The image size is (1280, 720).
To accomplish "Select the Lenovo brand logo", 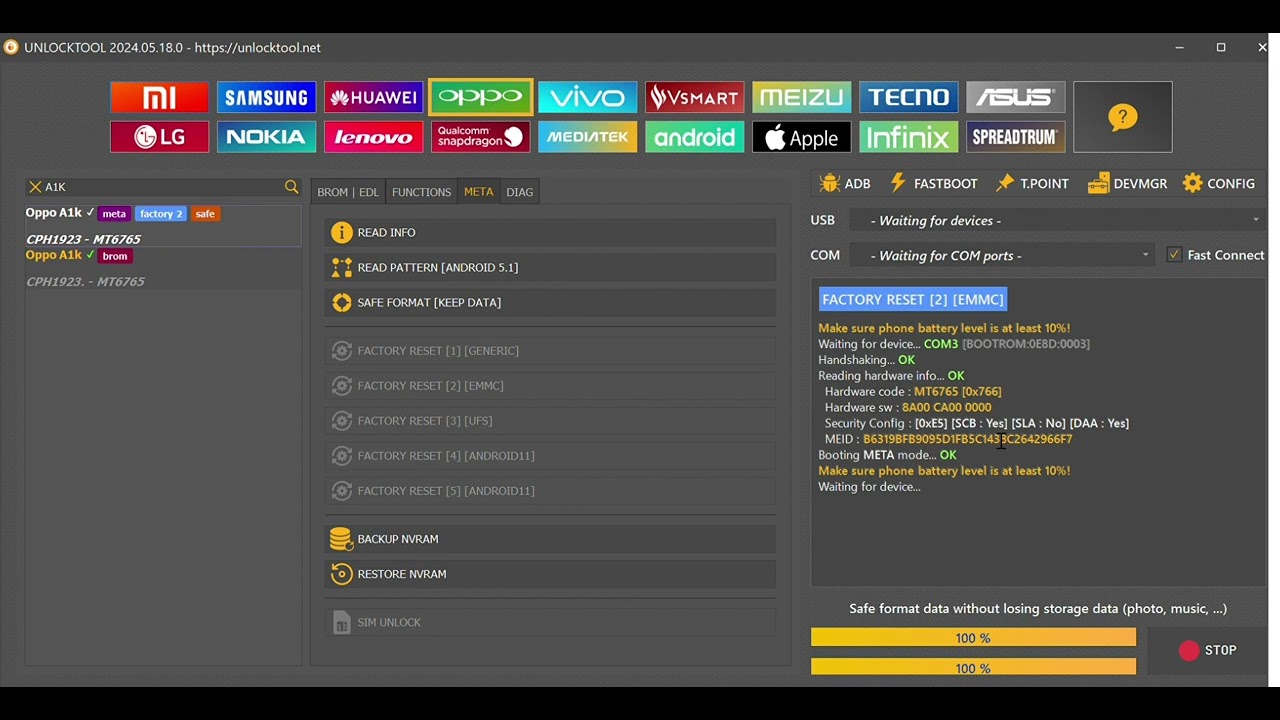I will [x=373, y=137].
